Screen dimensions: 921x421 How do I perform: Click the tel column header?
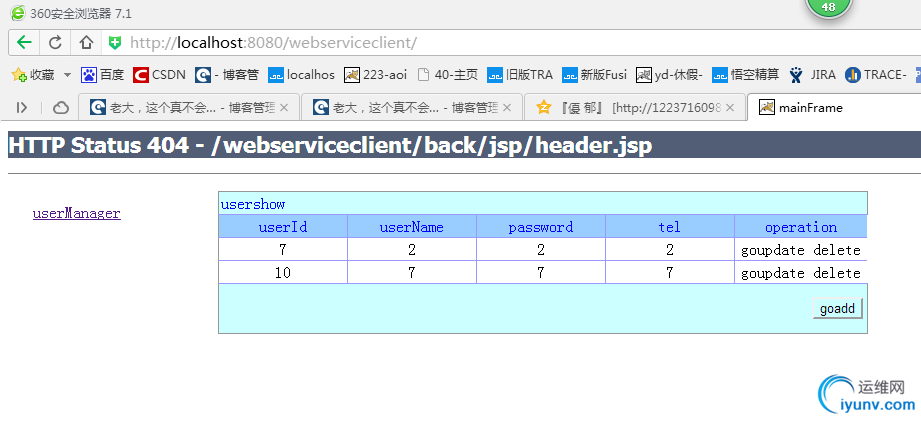670,227
